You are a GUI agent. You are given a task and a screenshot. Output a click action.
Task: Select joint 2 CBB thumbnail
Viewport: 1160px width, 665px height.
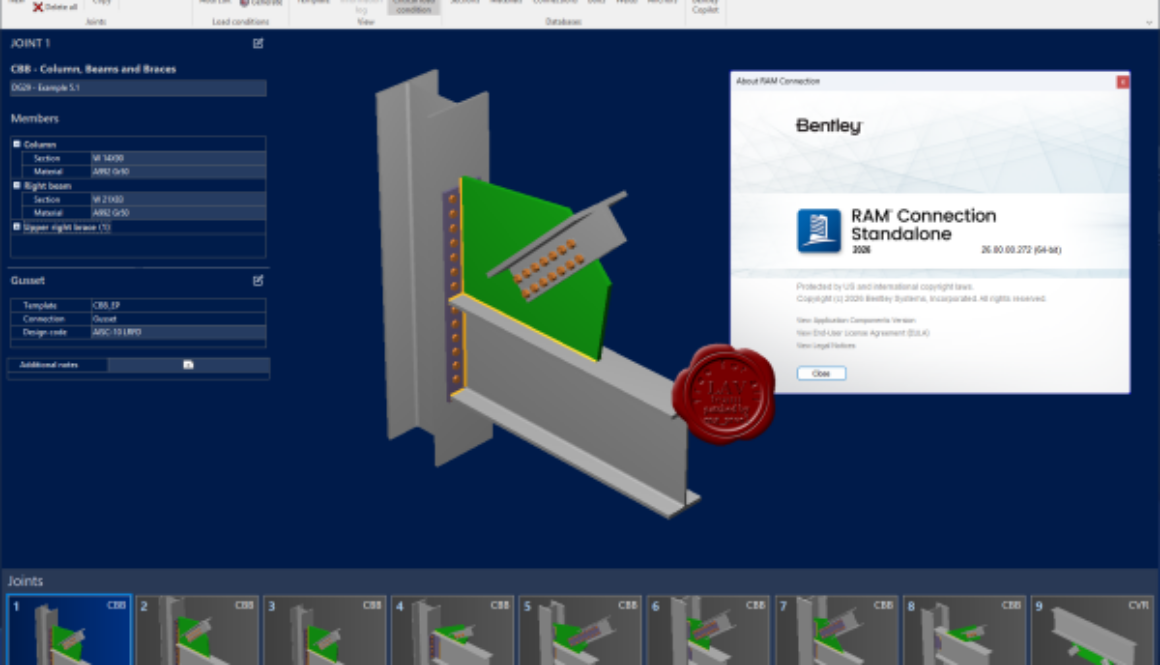coord(198,630)
